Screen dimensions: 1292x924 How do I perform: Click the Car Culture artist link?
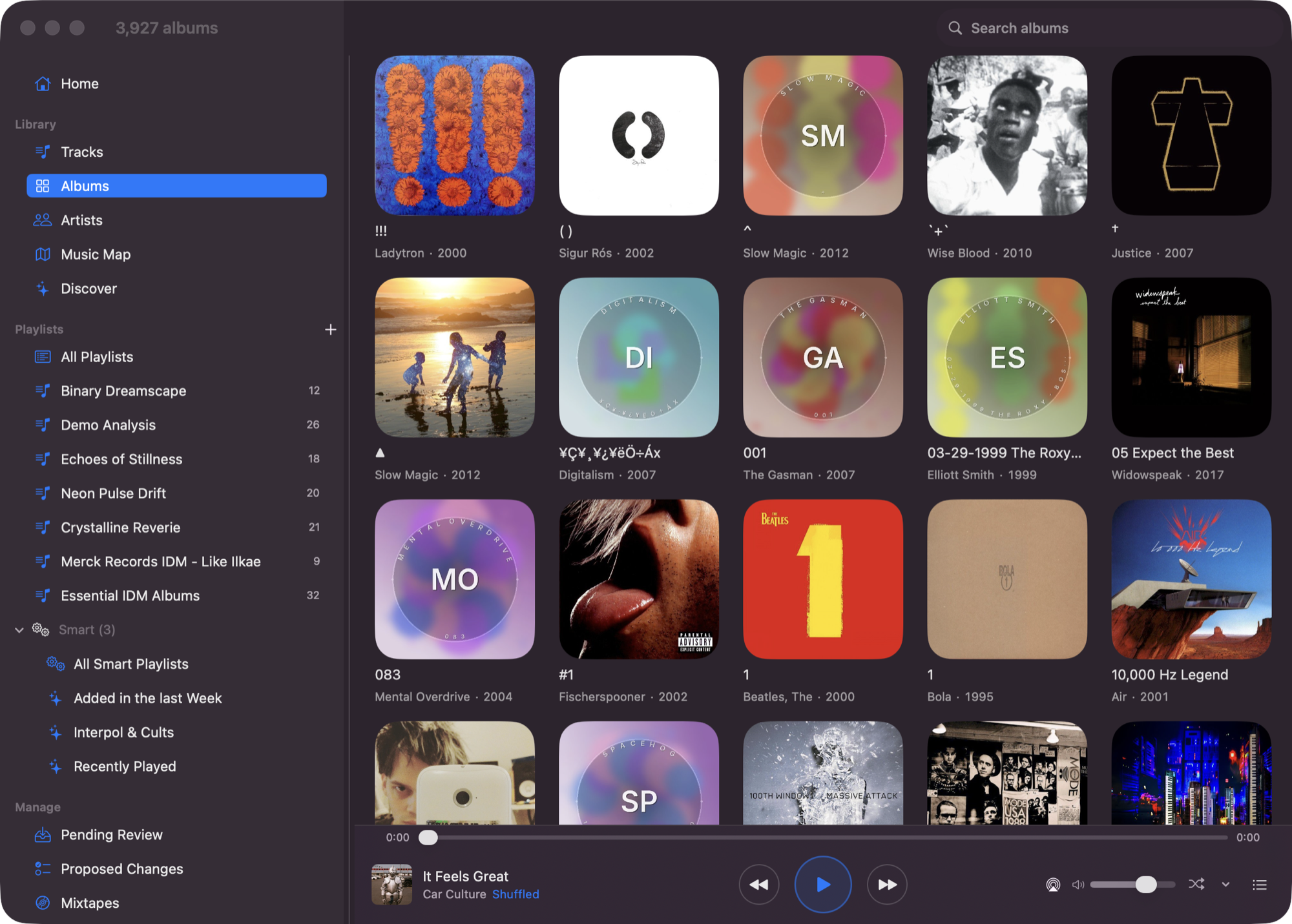tap(454, 894)
